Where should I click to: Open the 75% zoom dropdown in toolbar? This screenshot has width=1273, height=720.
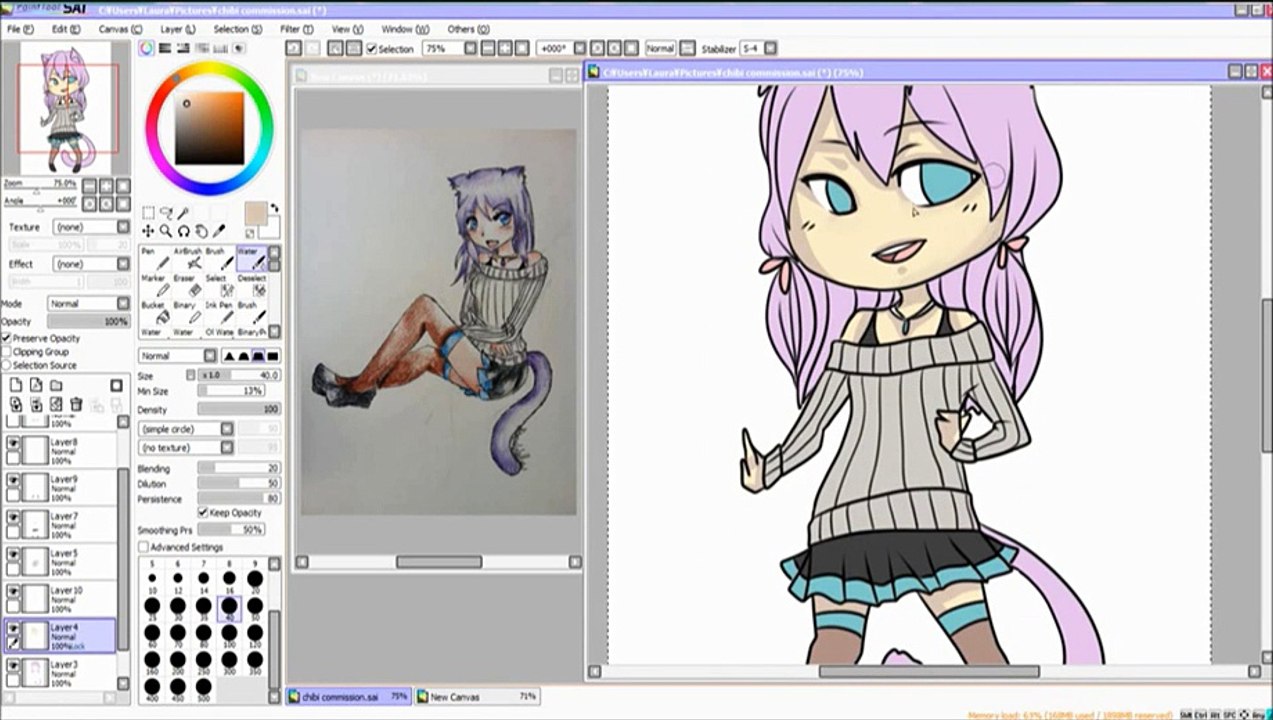[x=450, y=48]
